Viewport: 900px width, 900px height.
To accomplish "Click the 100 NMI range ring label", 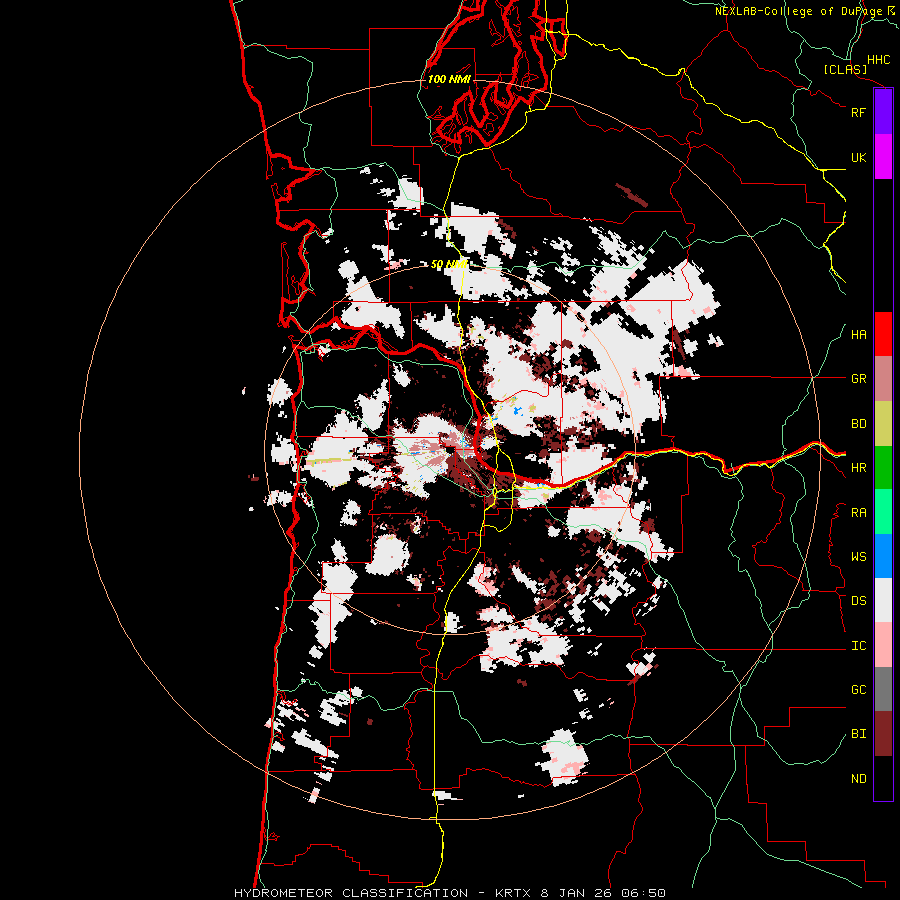I will (449, 79).
